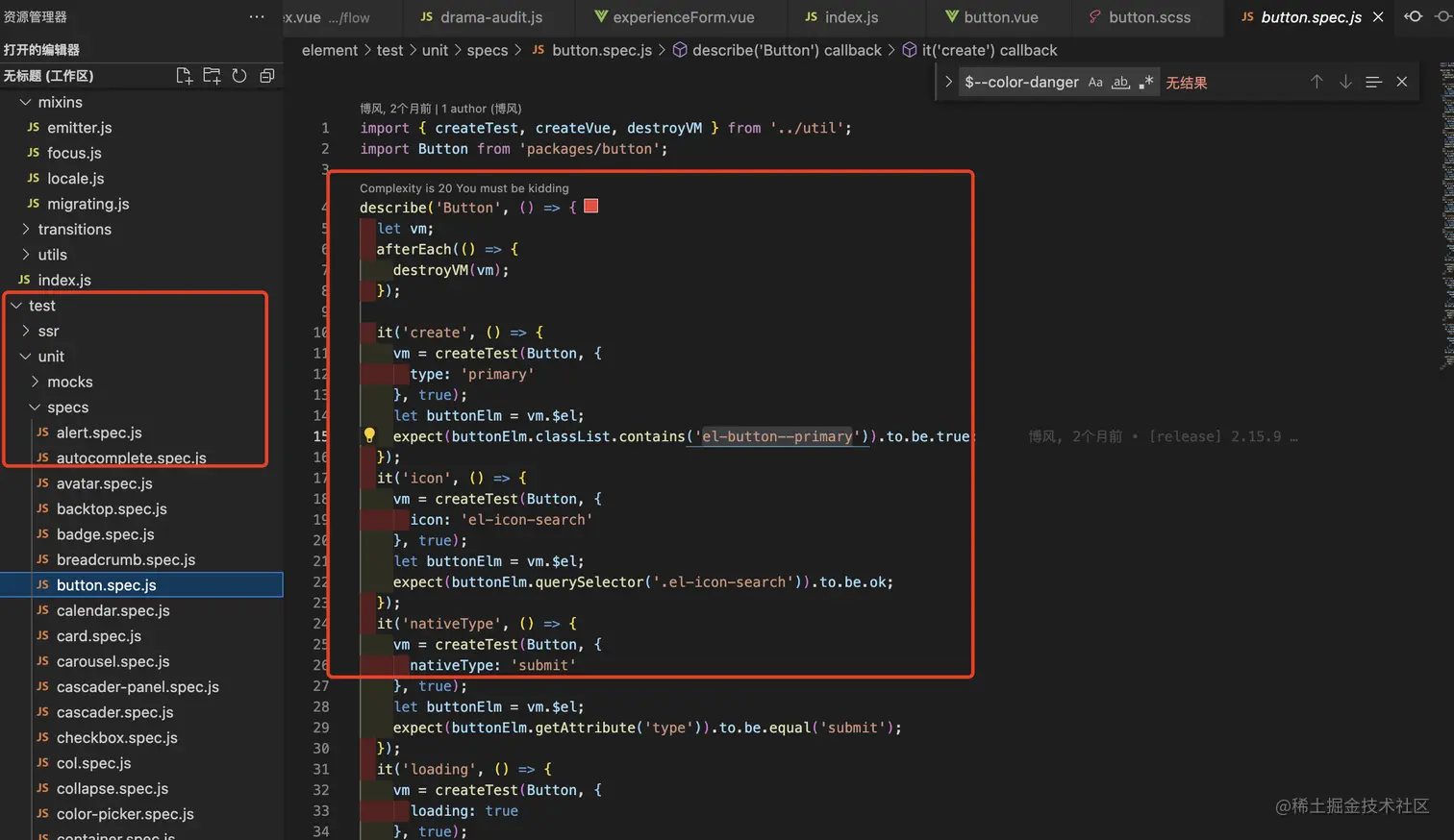1454x840 pixels.
Task: Click 'element' breadcrumb segment
Action: click(330, 50)
